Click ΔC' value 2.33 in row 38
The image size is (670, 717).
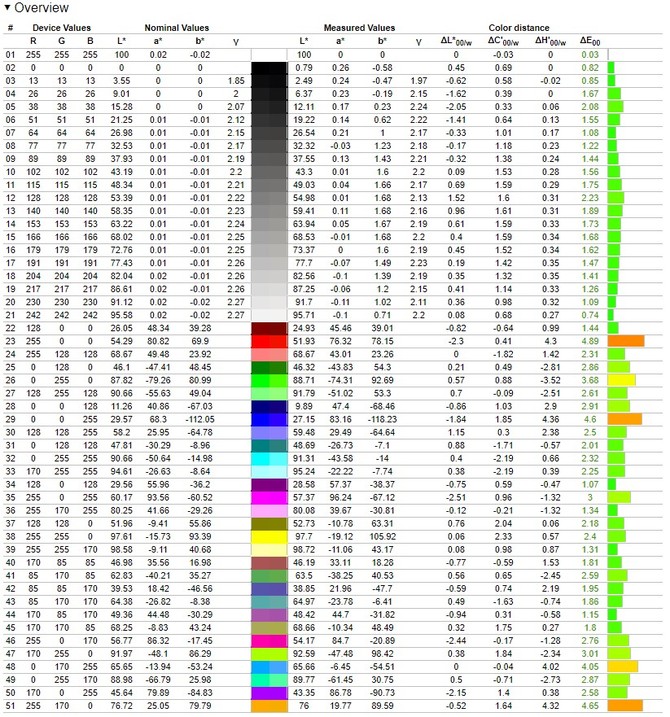click(503, 537)
